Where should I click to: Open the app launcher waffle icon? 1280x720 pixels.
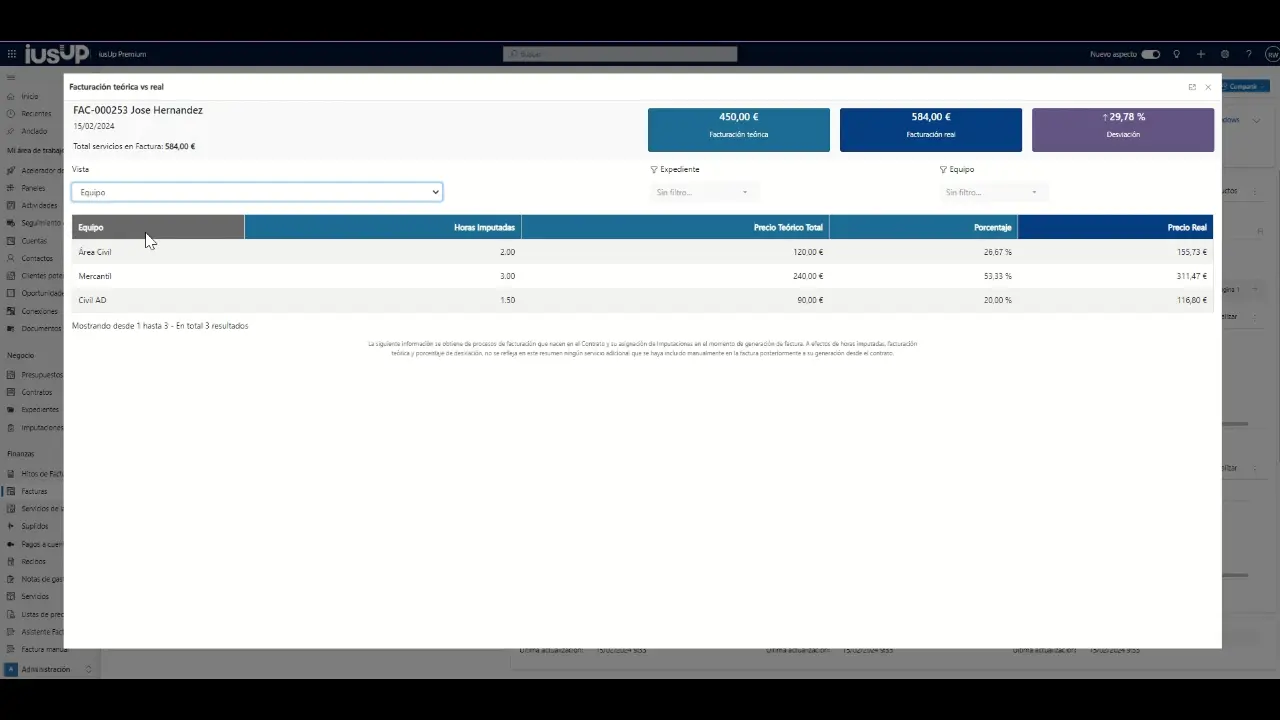[x=12, y=54]
